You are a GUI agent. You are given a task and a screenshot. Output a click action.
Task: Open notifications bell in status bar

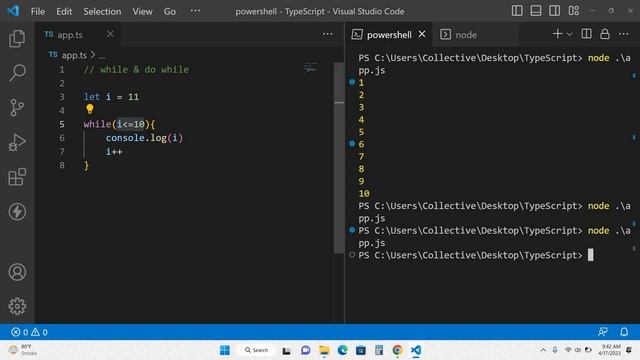tap(624, 332)
